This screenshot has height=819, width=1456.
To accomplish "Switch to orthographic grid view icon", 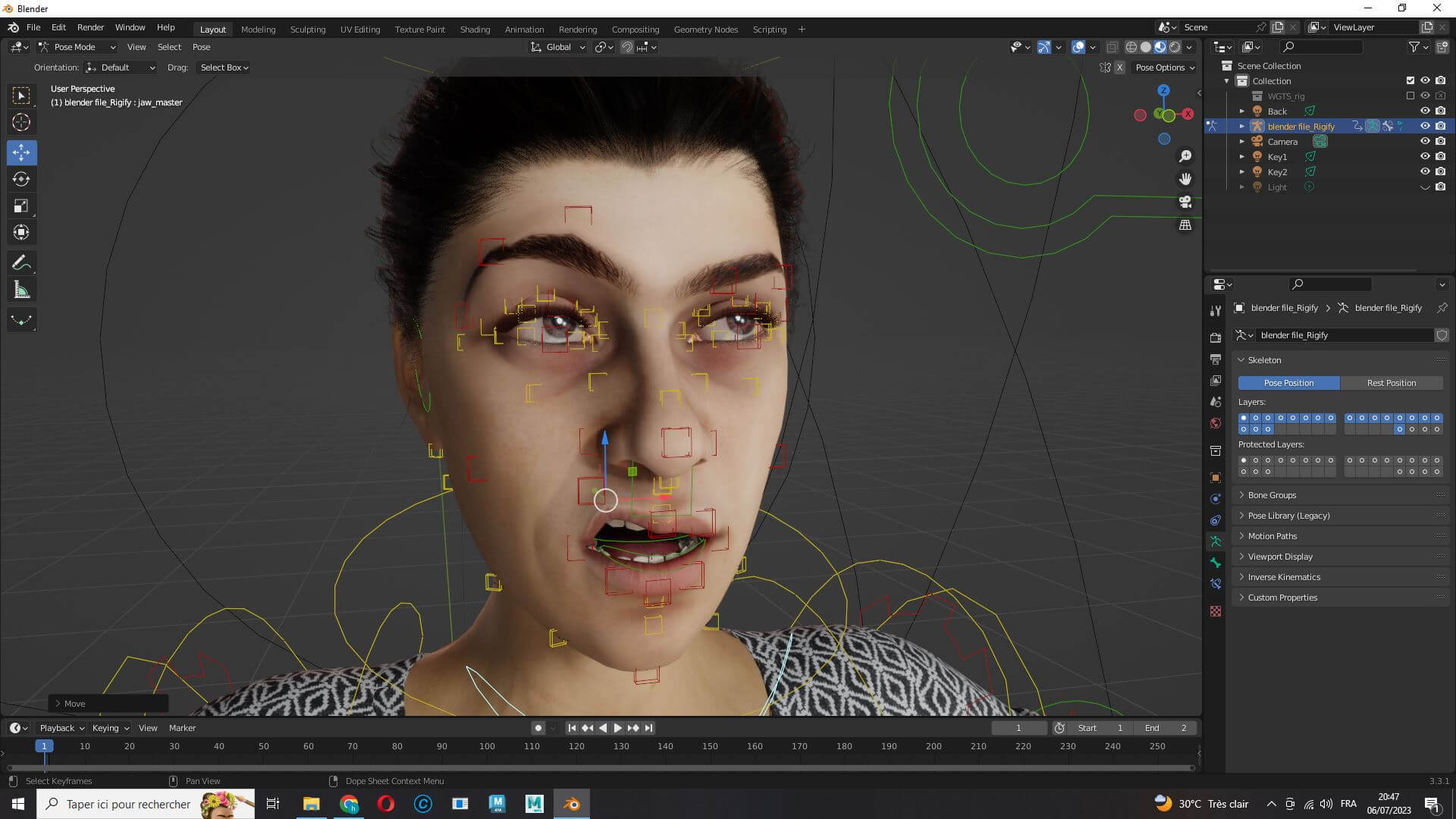I will click(x=1185, y=225).
